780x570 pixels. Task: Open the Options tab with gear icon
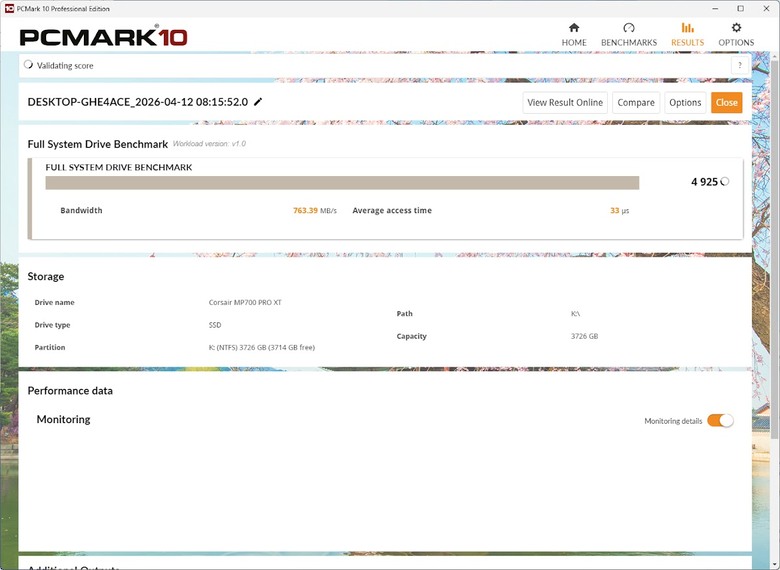736,34
